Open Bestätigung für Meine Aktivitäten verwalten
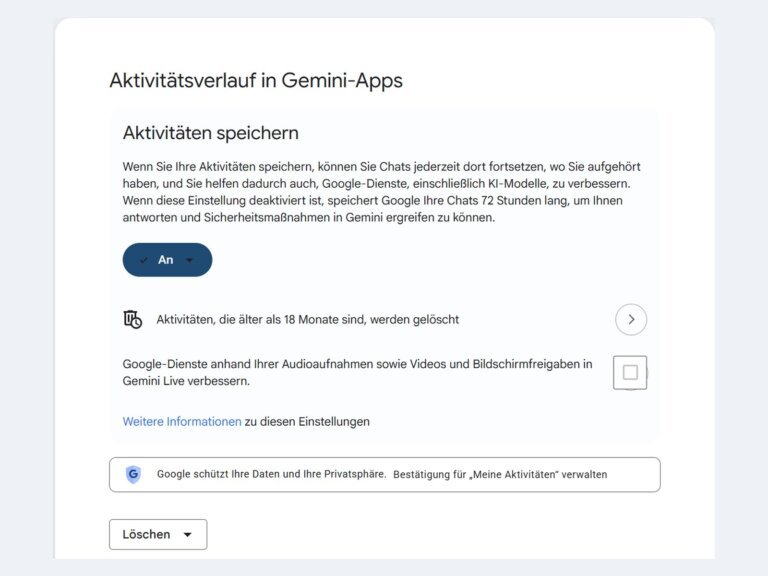This screenshot has height=576, width=768. click(x=500, y=475)
